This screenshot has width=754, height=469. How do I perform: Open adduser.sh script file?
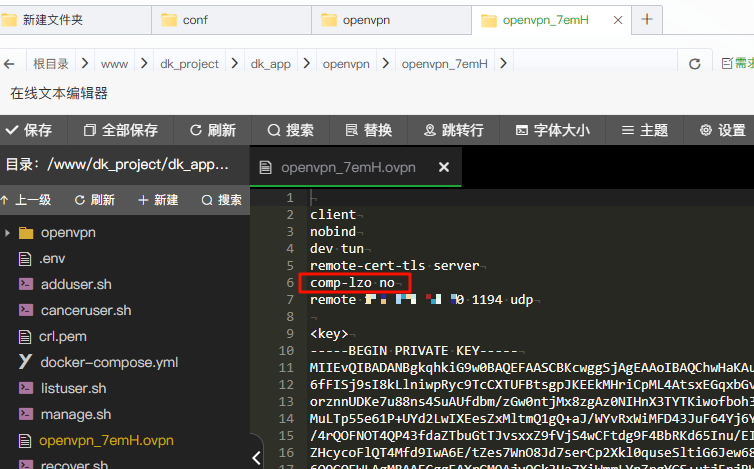pyautogui.click(x=85, y=284)
